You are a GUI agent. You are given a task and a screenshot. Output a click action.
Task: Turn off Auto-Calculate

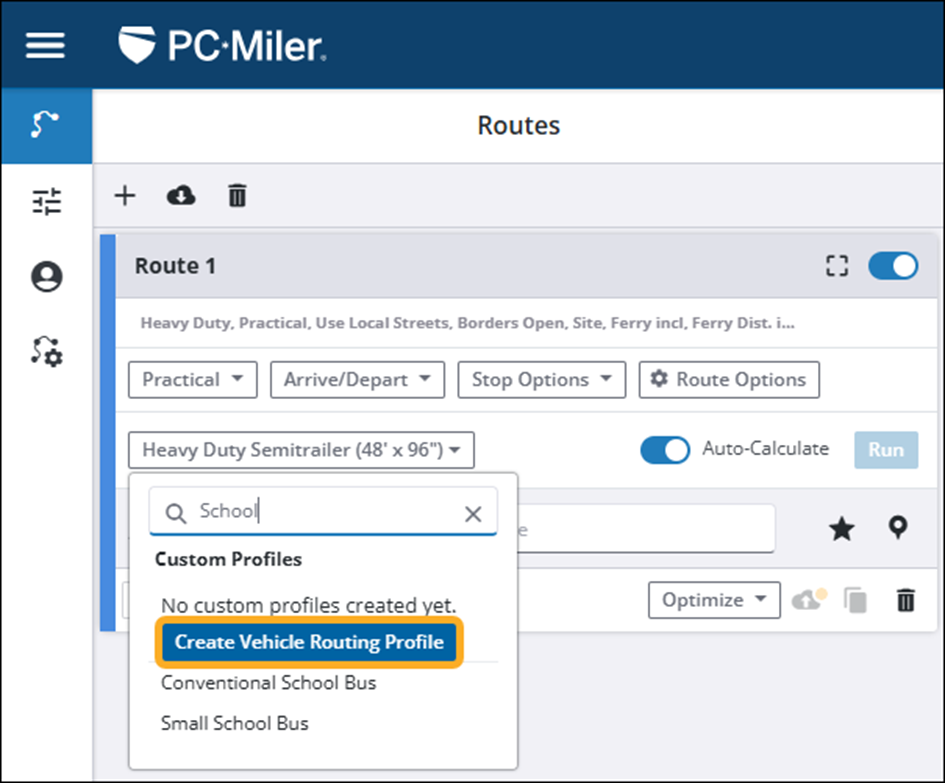tap(665, 450)
